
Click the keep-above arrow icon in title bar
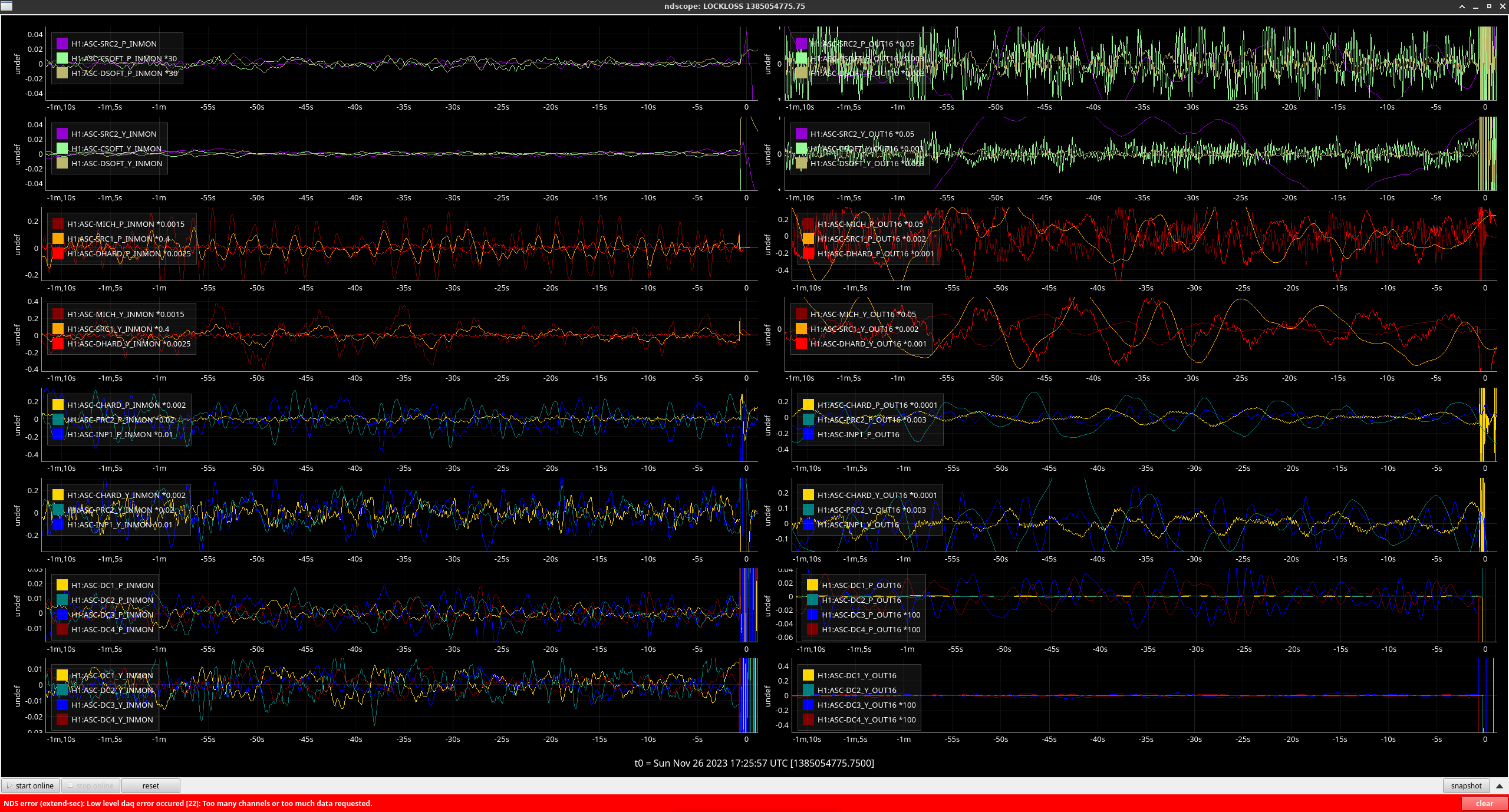[1462, 6]
